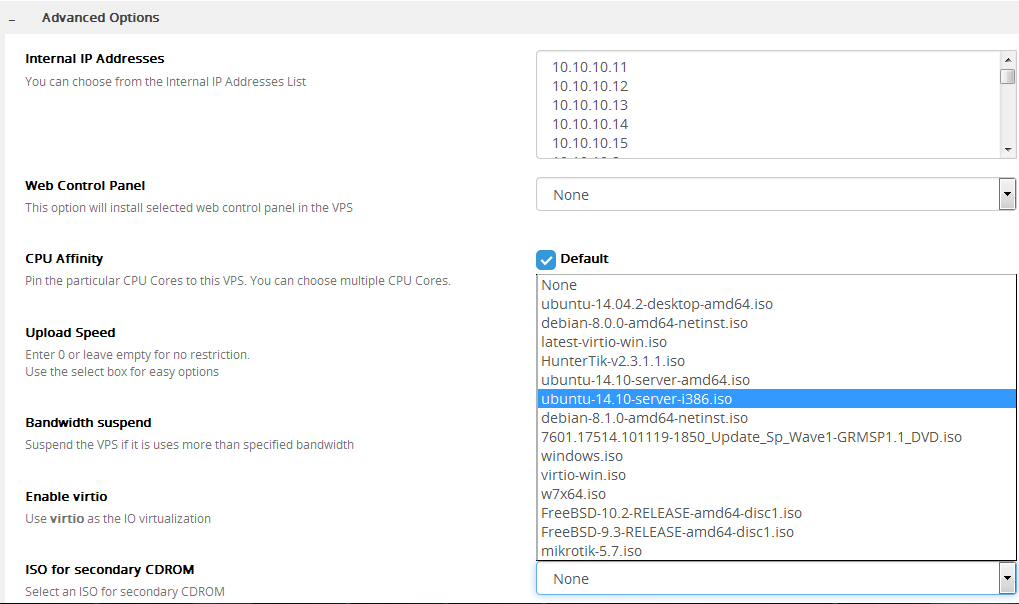Select FreeBSD-10.2-RELEASE-amd64-disc1.iso option

click(x=671, y=513)
